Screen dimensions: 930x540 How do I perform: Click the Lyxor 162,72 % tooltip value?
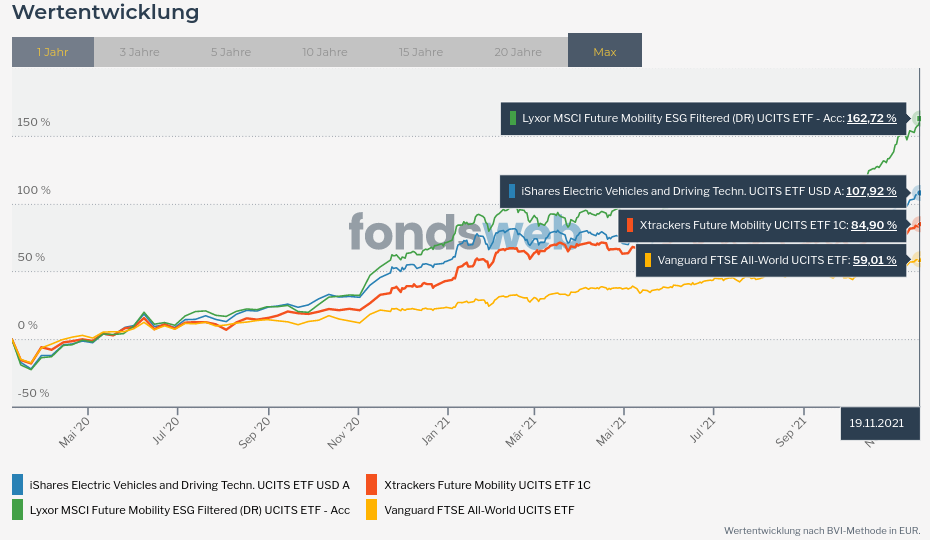[871, 118]
